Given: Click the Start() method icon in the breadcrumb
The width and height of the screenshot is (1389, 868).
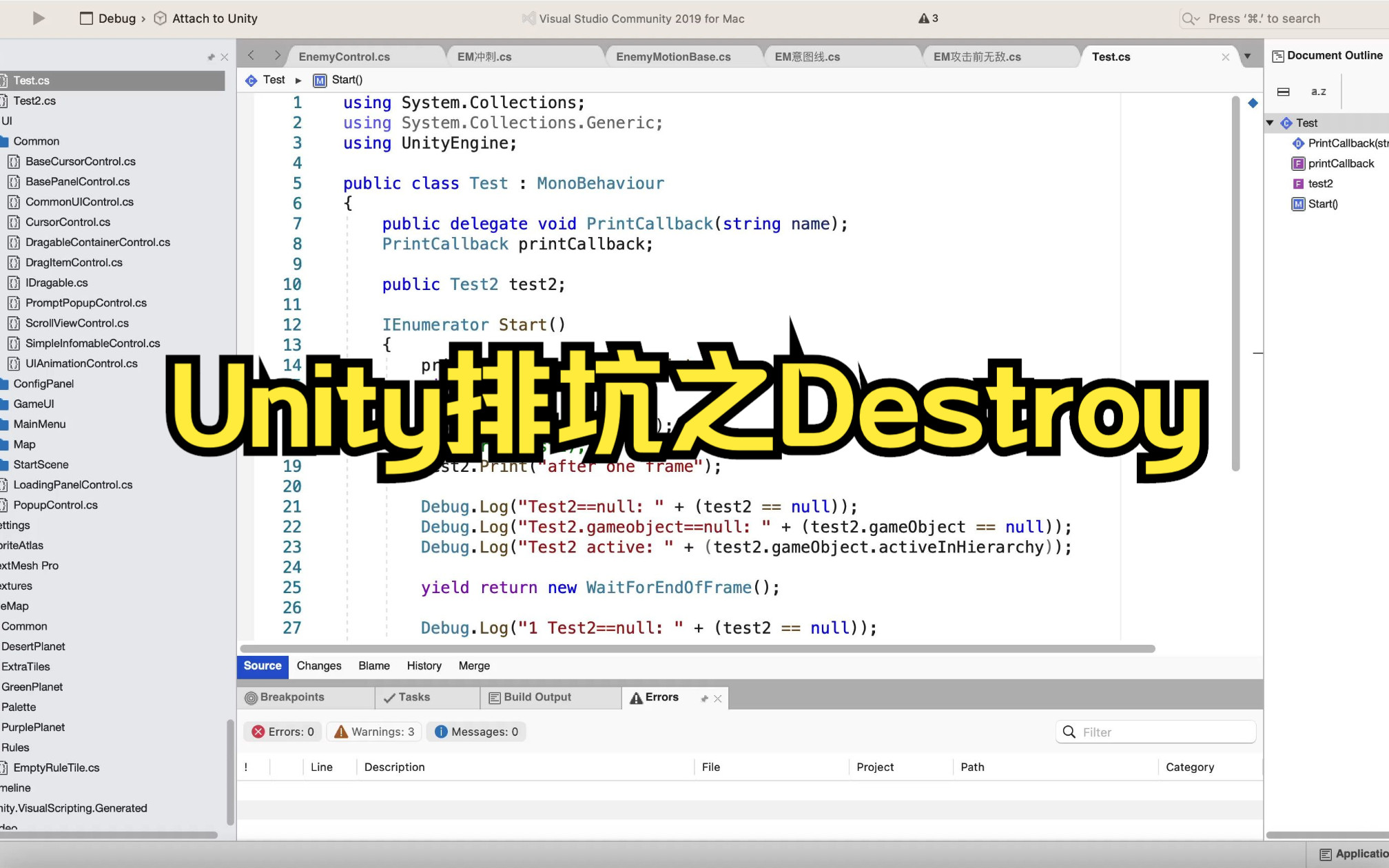Looking at the screenshot, I should point(320,80).
